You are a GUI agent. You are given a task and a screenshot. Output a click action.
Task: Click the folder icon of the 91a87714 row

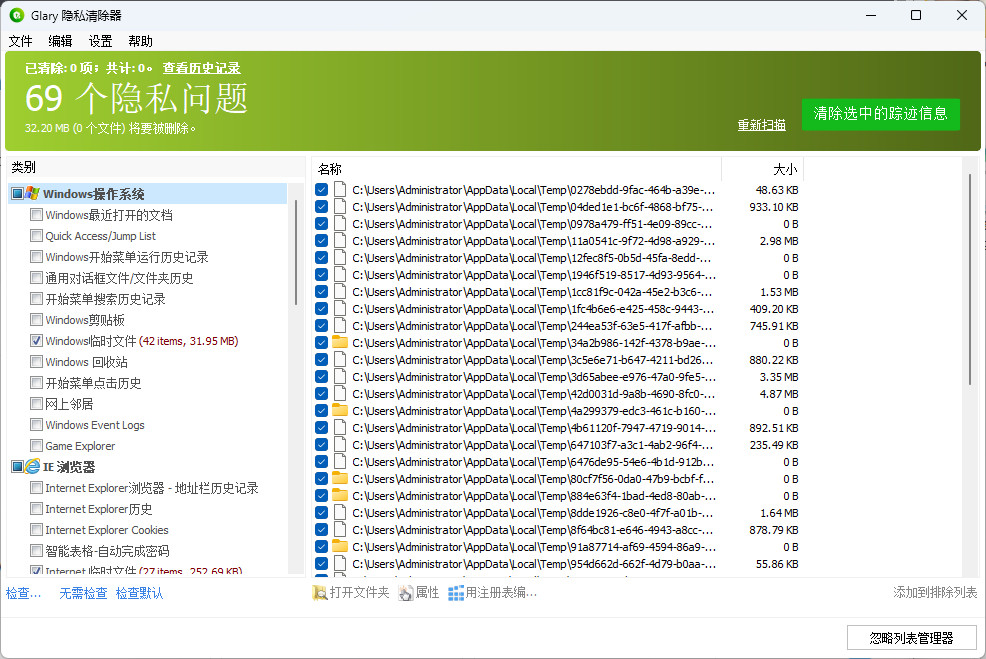[340, 546]
